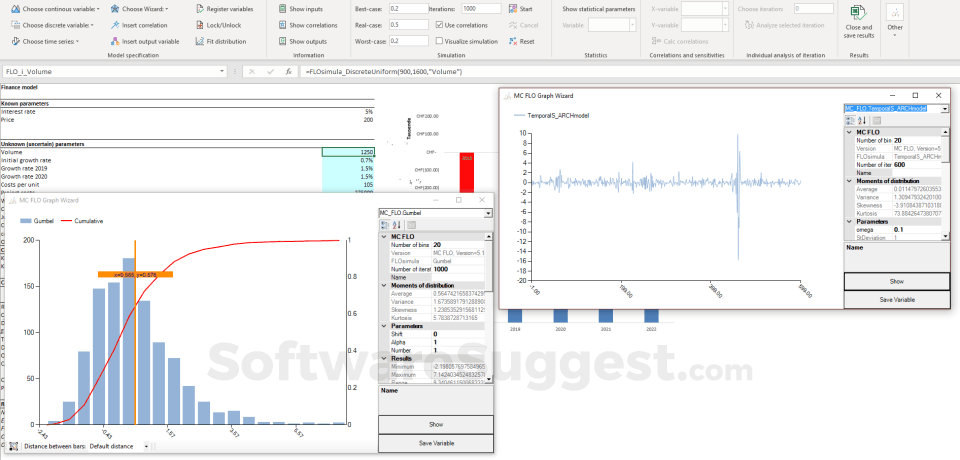
Task: Click Register variables
Action: tap(224, 9)
